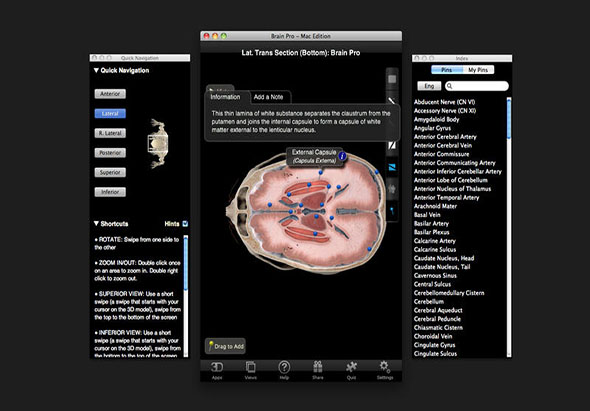This screenshot has width=590, height=411.
Task: Select Anterior Nucleus of Thalamus entry
Action: (452, 189)
